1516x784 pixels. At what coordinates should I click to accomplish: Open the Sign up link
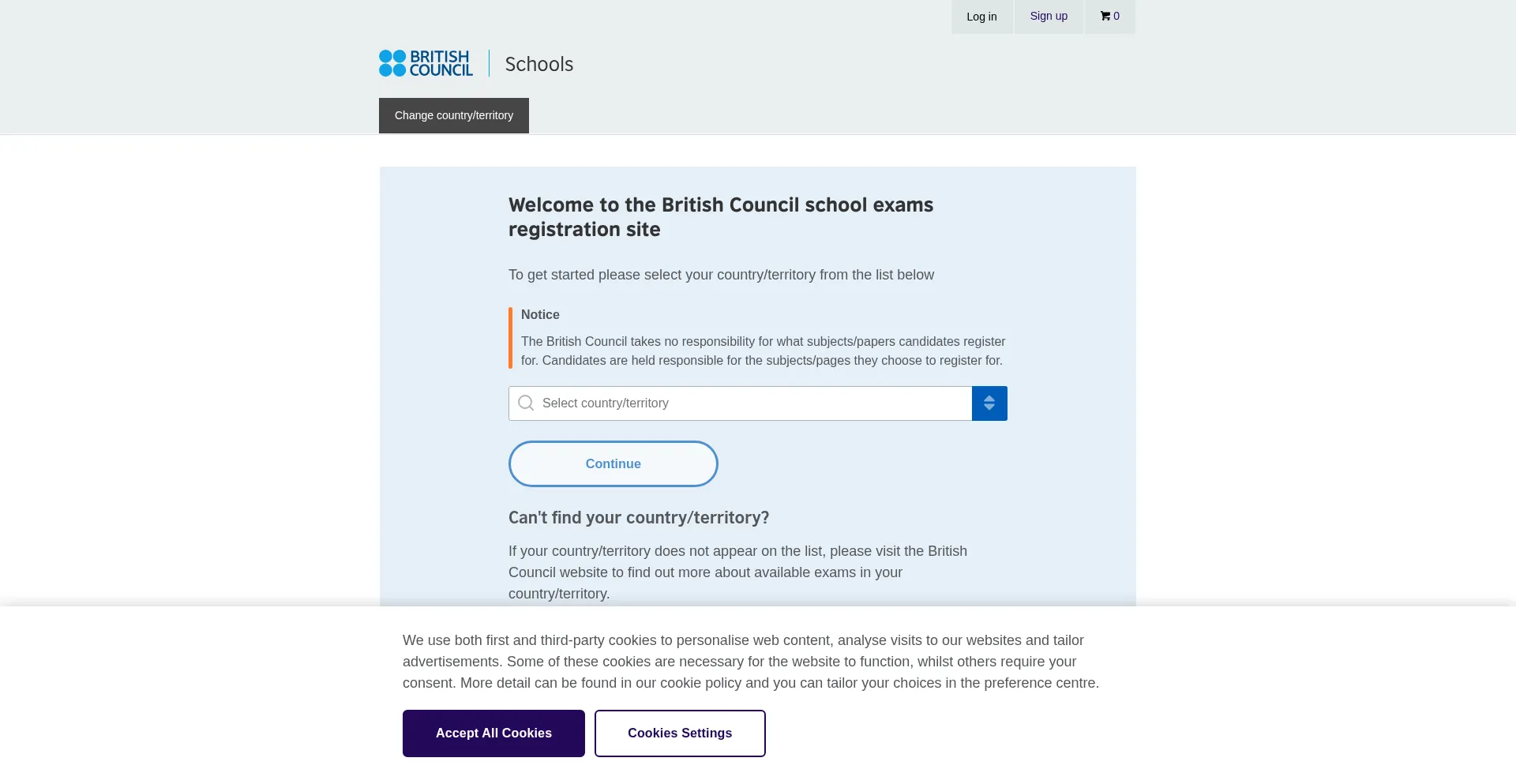click(x=1049, y=17)
